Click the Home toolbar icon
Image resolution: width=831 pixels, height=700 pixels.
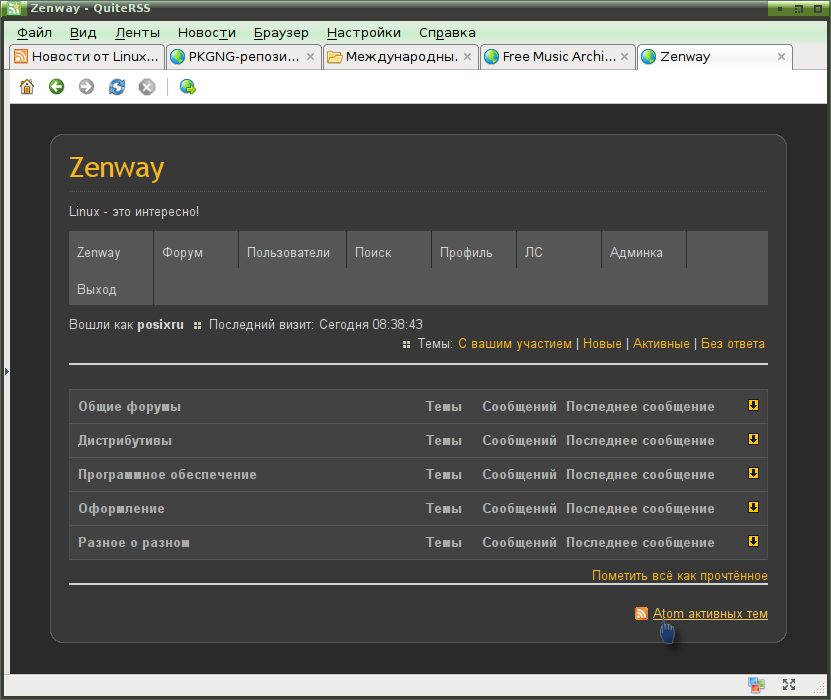(x=27, y=86)
